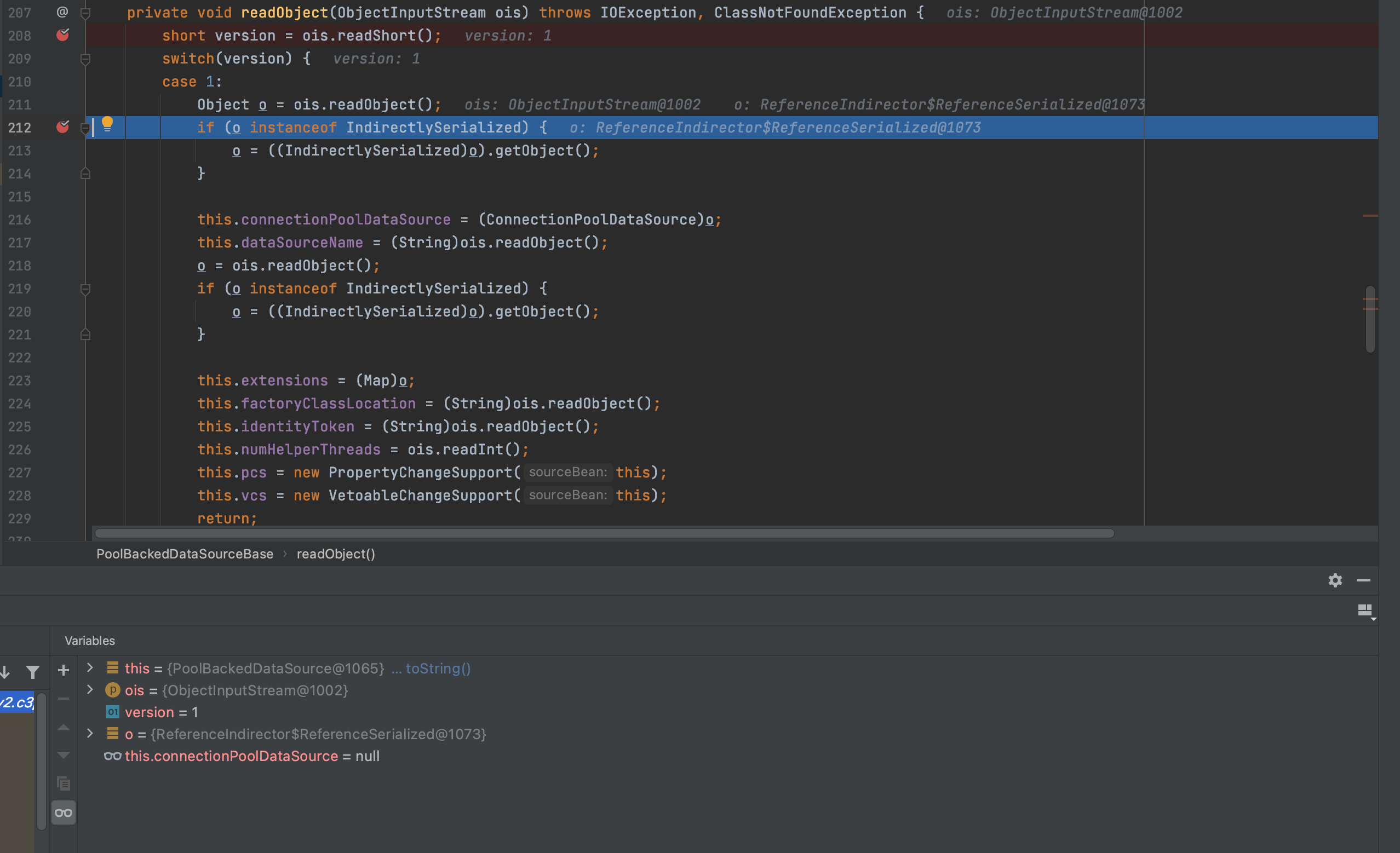The image size is (1400, 853).
Task: Toggle the breakpoint on line 208
Action: tap(62, 35)
